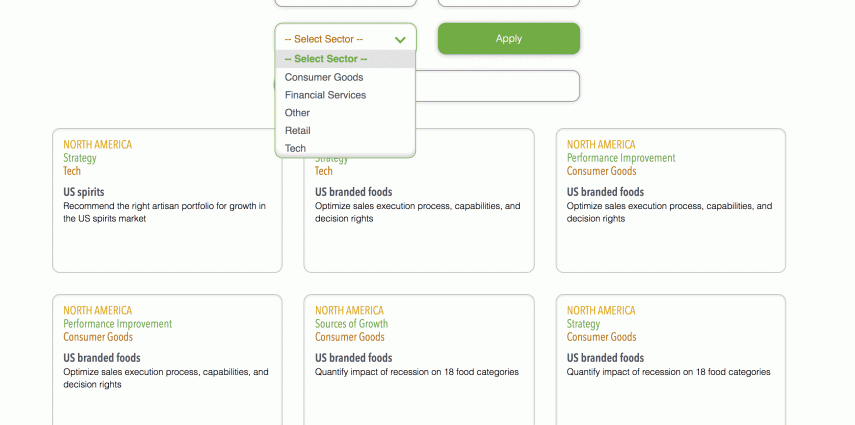The image size is (855, 425).
Task: Click the partially visible field above Apply
Action: tap(508, 3)
